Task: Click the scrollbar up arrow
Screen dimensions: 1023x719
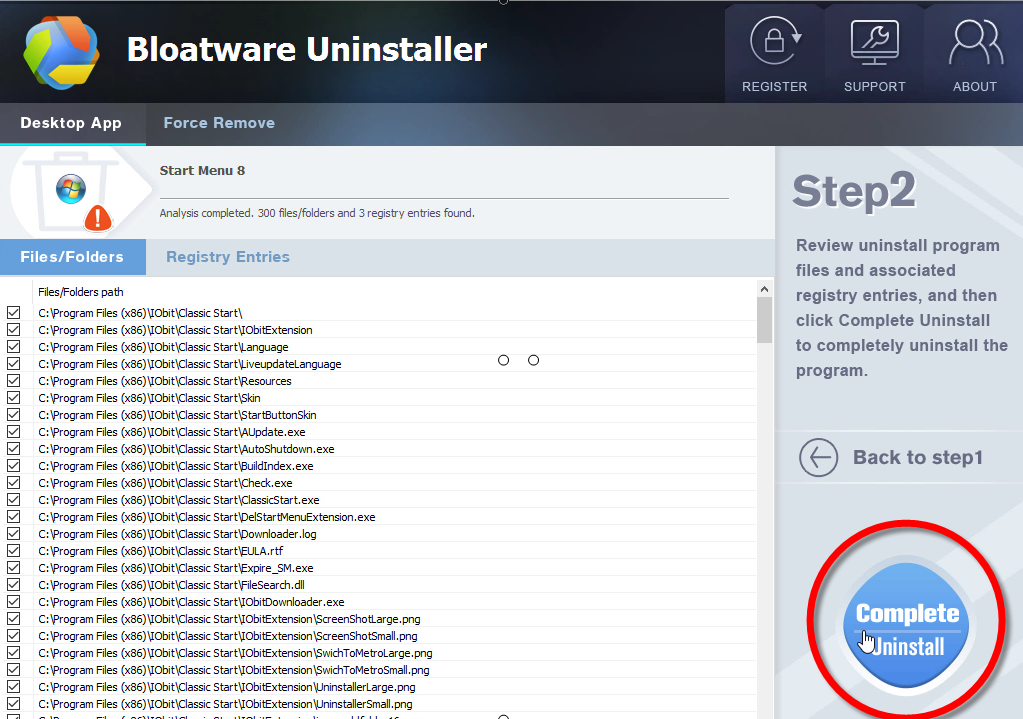Action: pos(764,288)
